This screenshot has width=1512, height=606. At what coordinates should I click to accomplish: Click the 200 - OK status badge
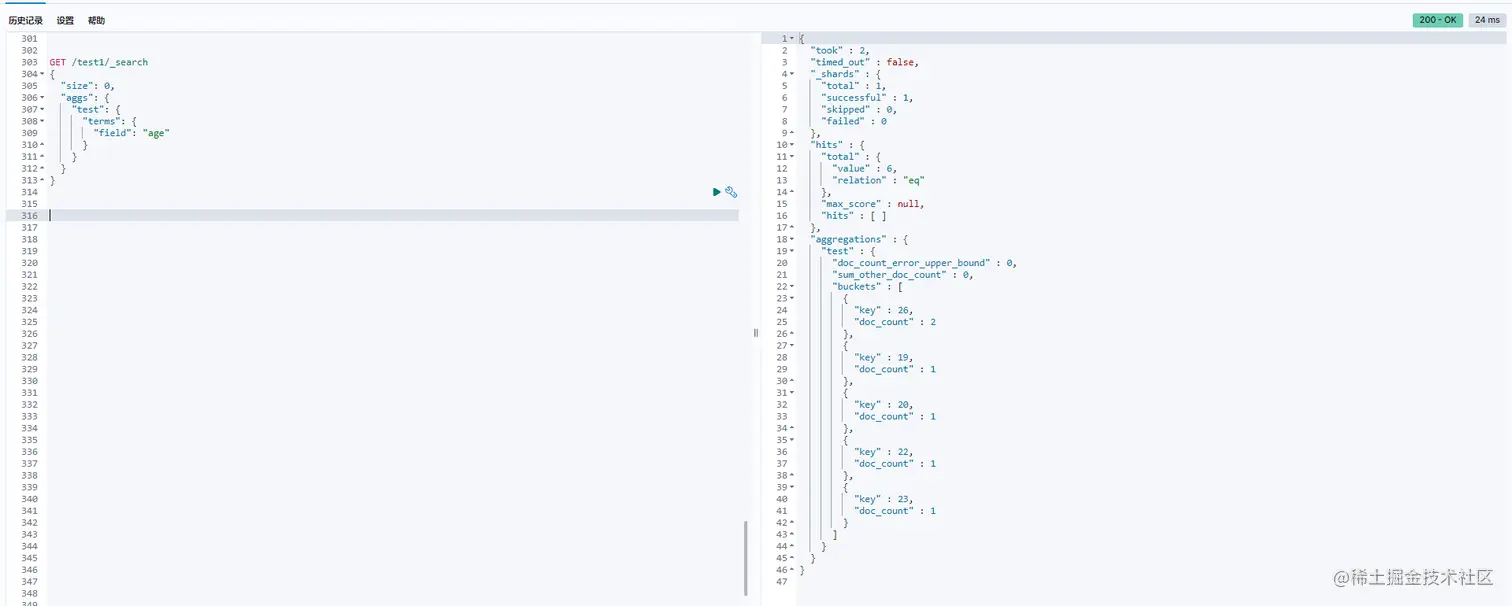click(1438, 20)
